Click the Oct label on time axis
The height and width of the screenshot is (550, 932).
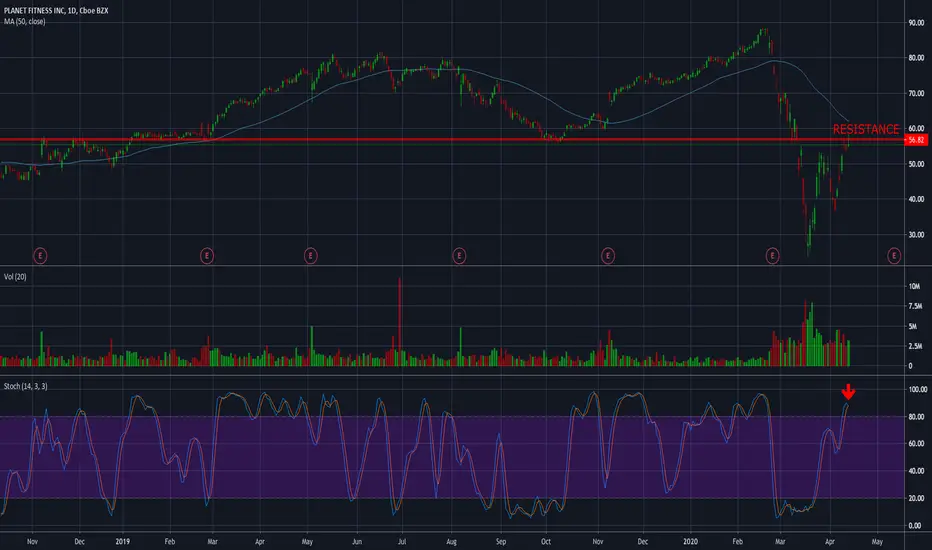546,542
